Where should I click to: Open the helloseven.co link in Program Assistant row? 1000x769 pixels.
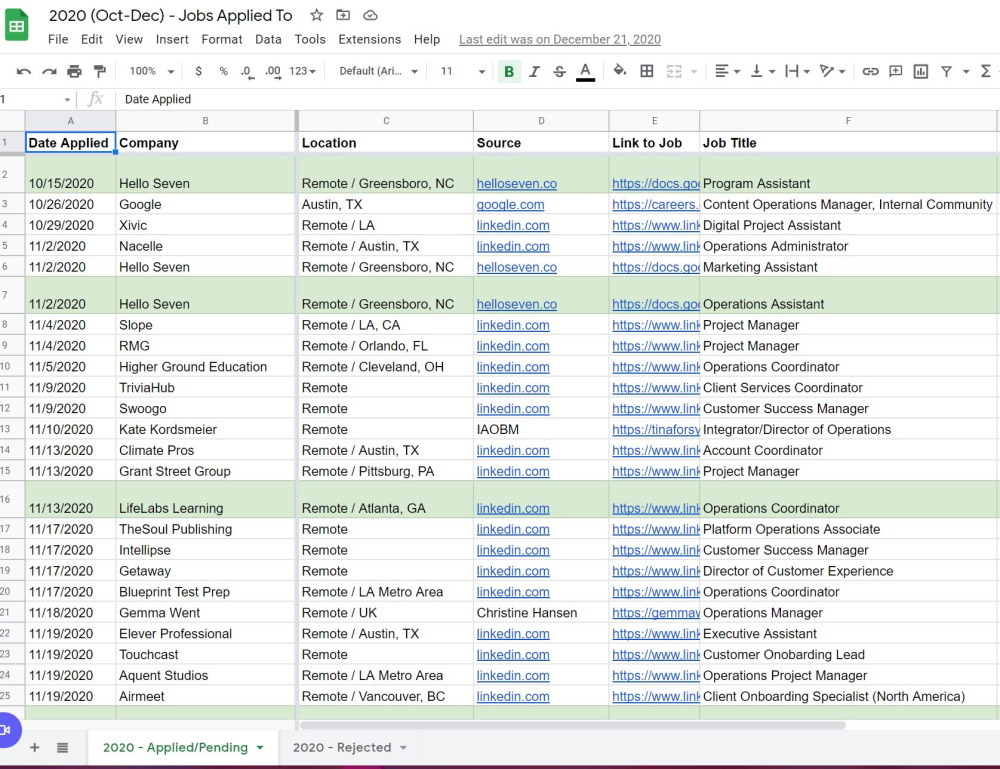517,184
